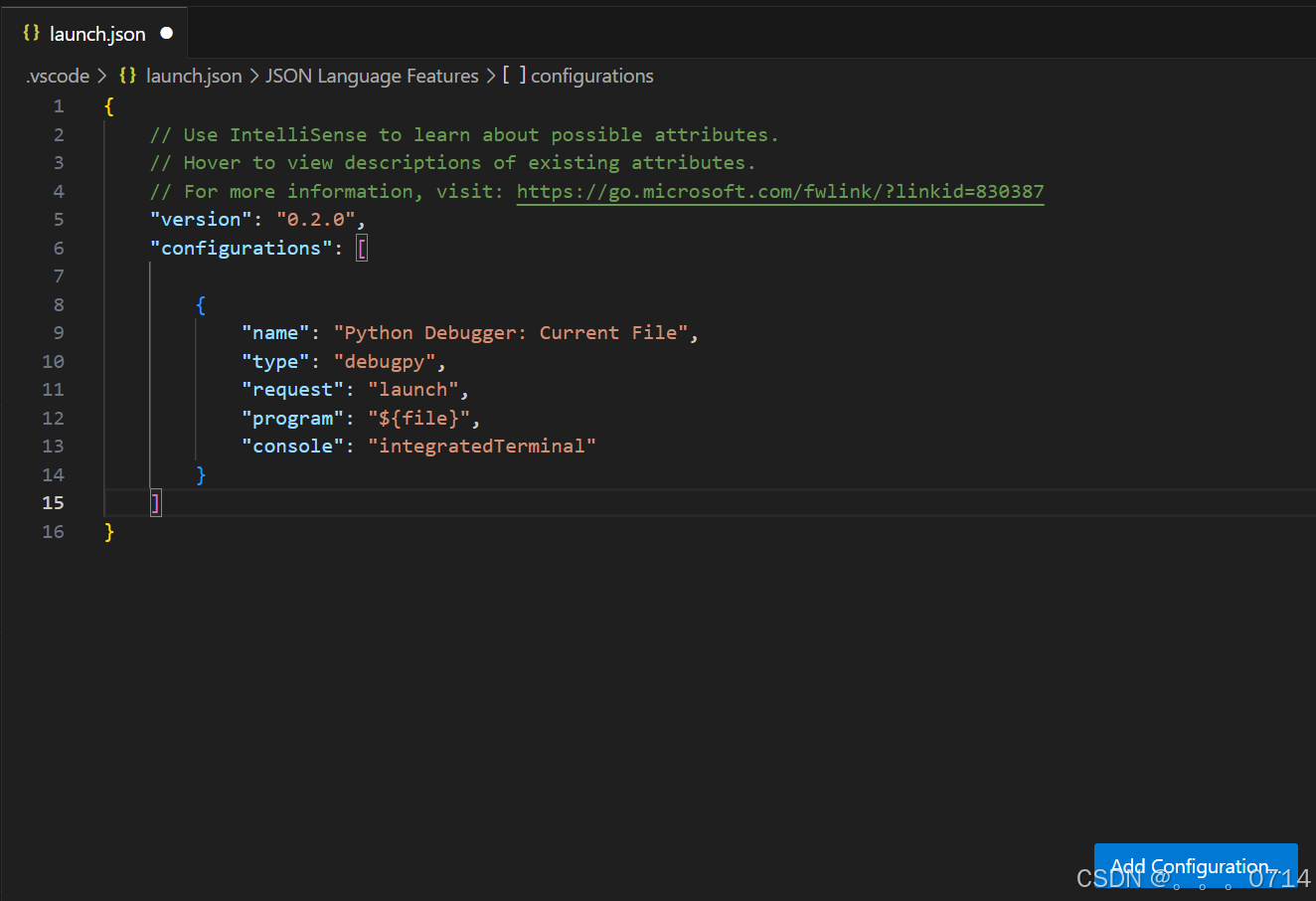Click line number 6 in gutter
This screenshot has width=1316, height=901.
pyautogui.click(x=59, y=249)
